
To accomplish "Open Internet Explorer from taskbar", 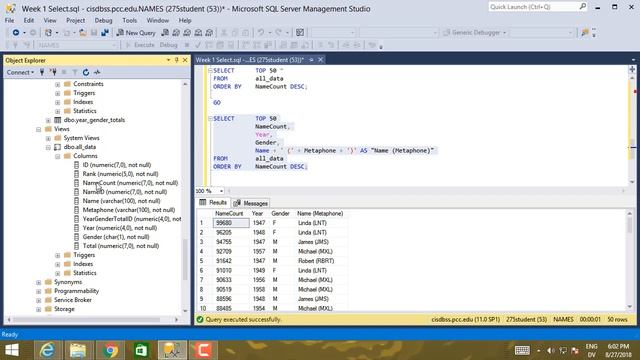I will [x=48, y=350].
